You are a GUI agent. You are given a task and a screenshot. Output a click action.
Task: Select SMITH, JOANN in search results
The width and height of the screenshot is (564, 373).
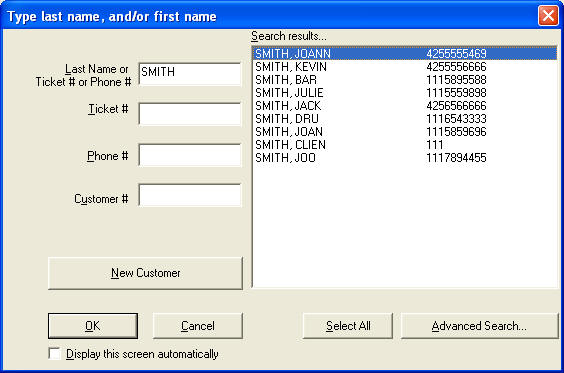pyautogui.click(x=405, y=54)
